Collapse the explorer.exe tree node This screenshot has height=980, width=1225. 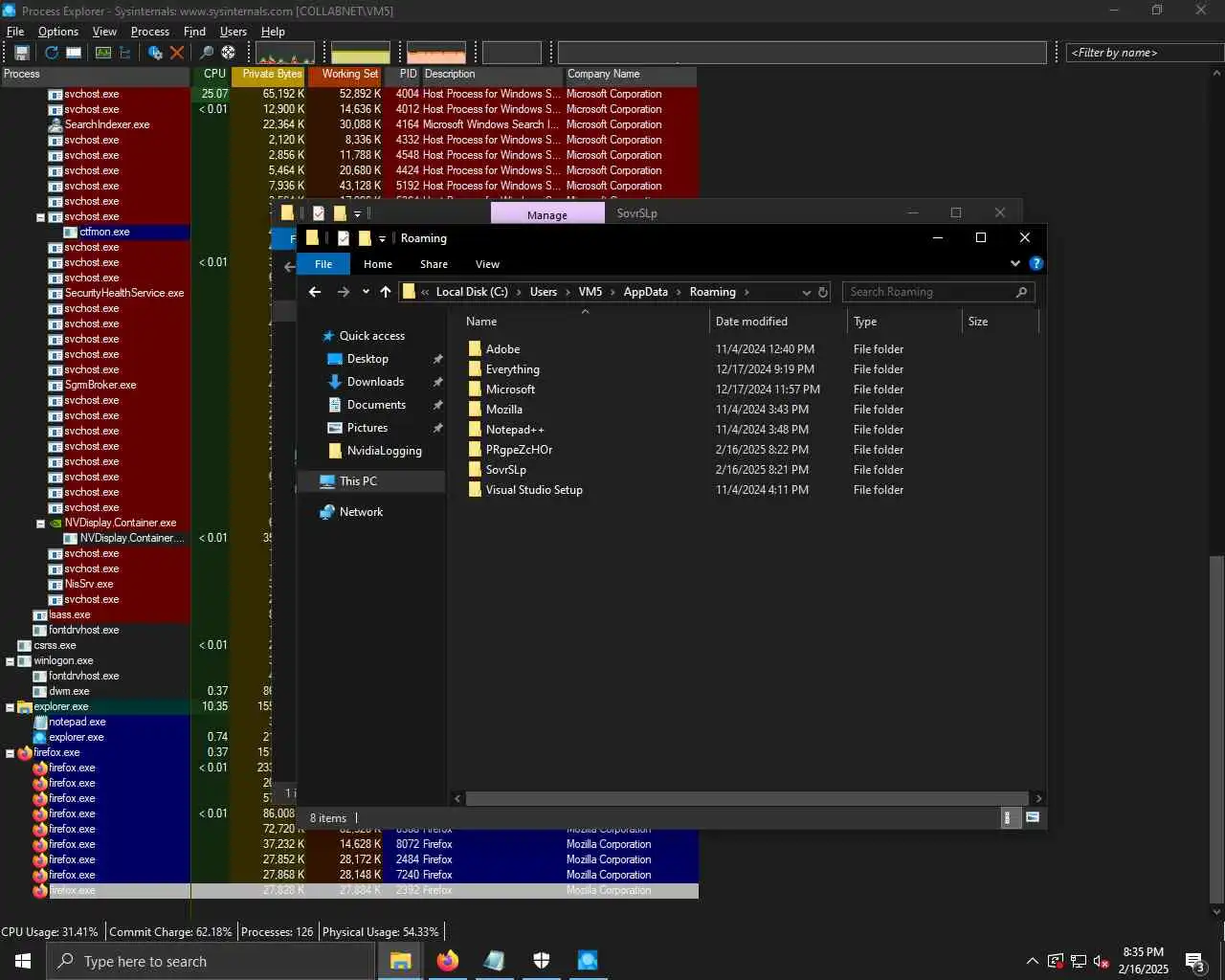click(x=10, y=707)
